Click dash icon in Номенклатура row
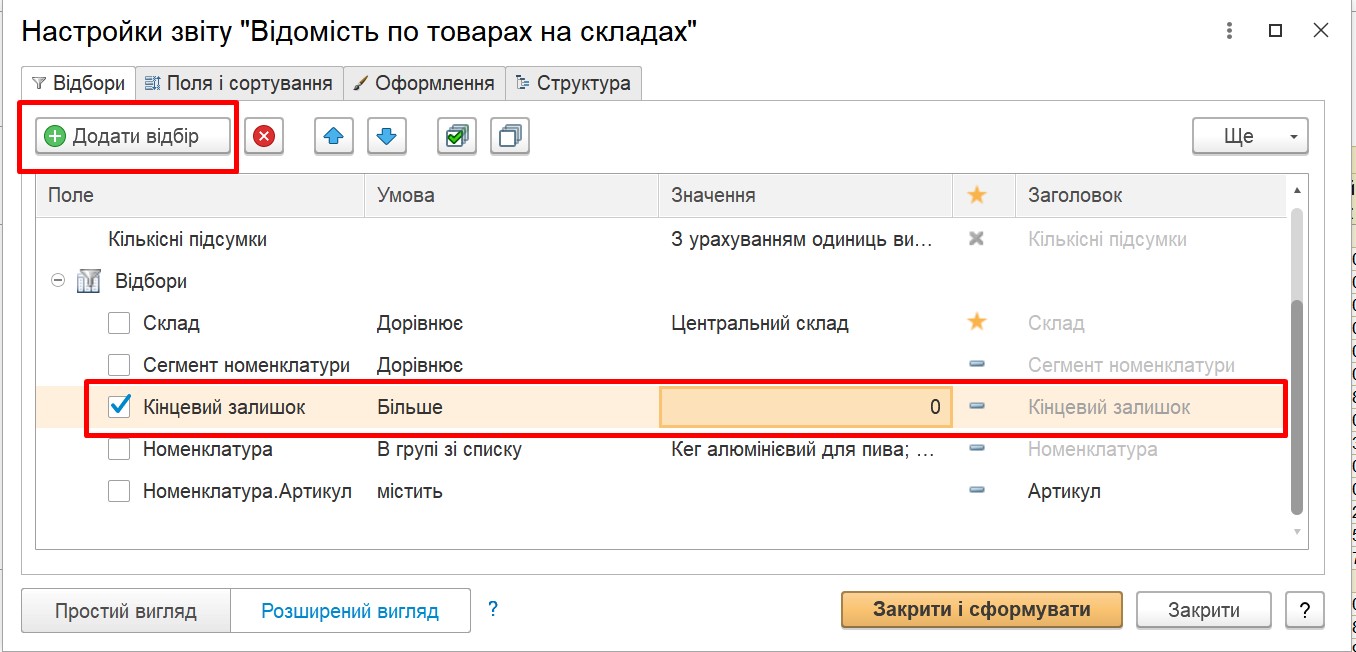Viewport: 1356px width, 652px height. [x=977, y=448]
